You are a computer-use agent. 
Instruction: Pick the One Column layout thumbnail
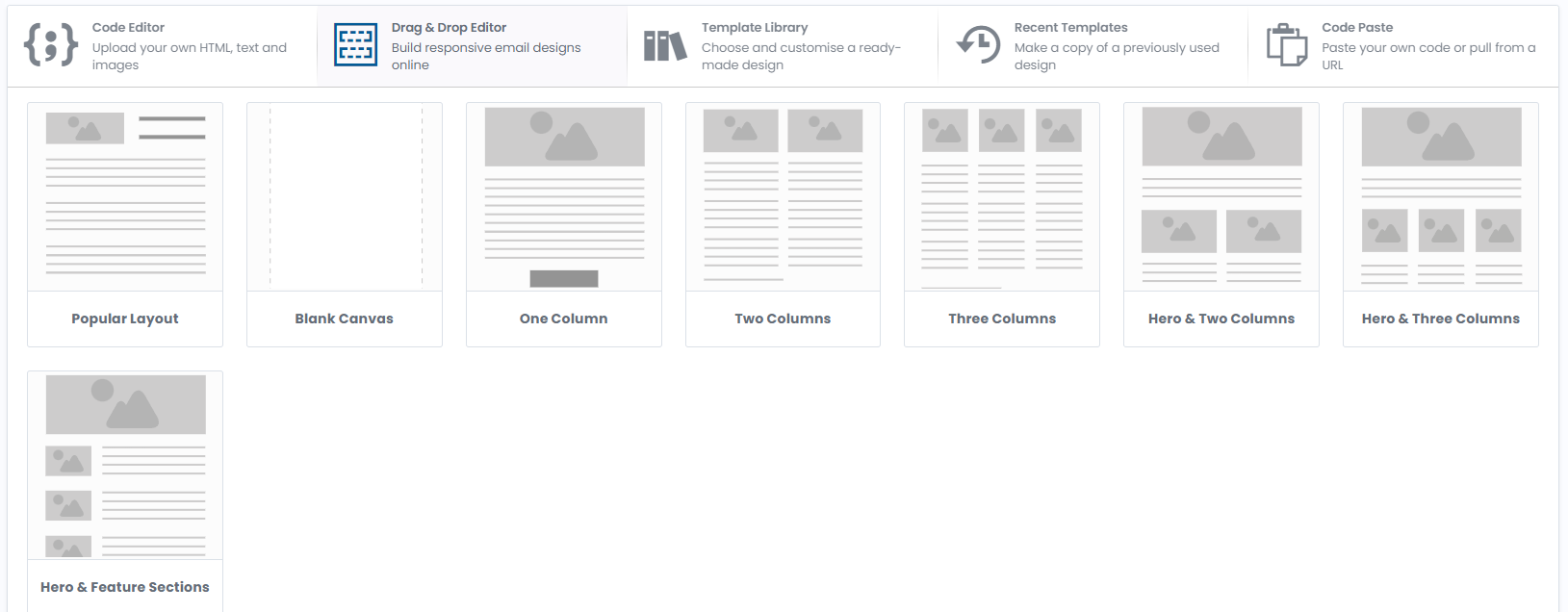(x=564, y=197)
